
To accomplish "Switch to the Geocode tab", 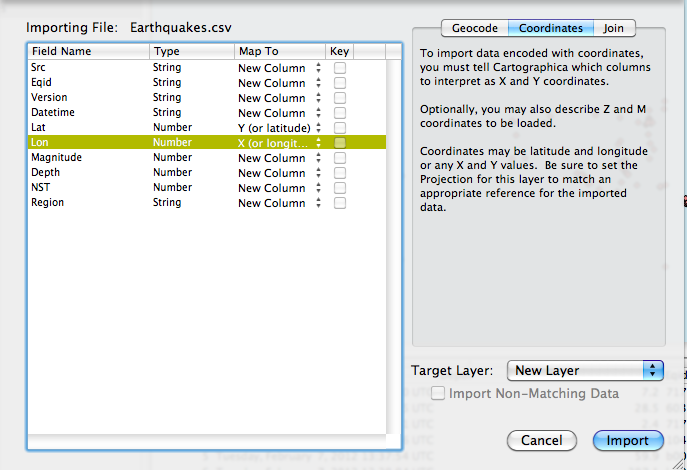I will [x=474, y=29].
